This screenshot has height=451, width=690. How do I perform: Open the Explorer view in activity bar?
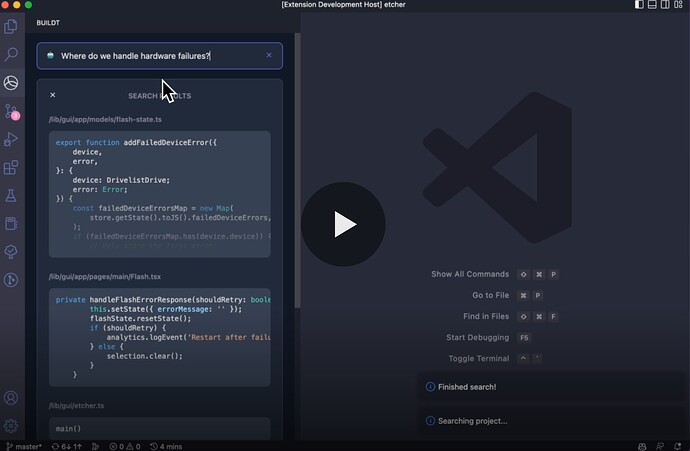(11, 27)
